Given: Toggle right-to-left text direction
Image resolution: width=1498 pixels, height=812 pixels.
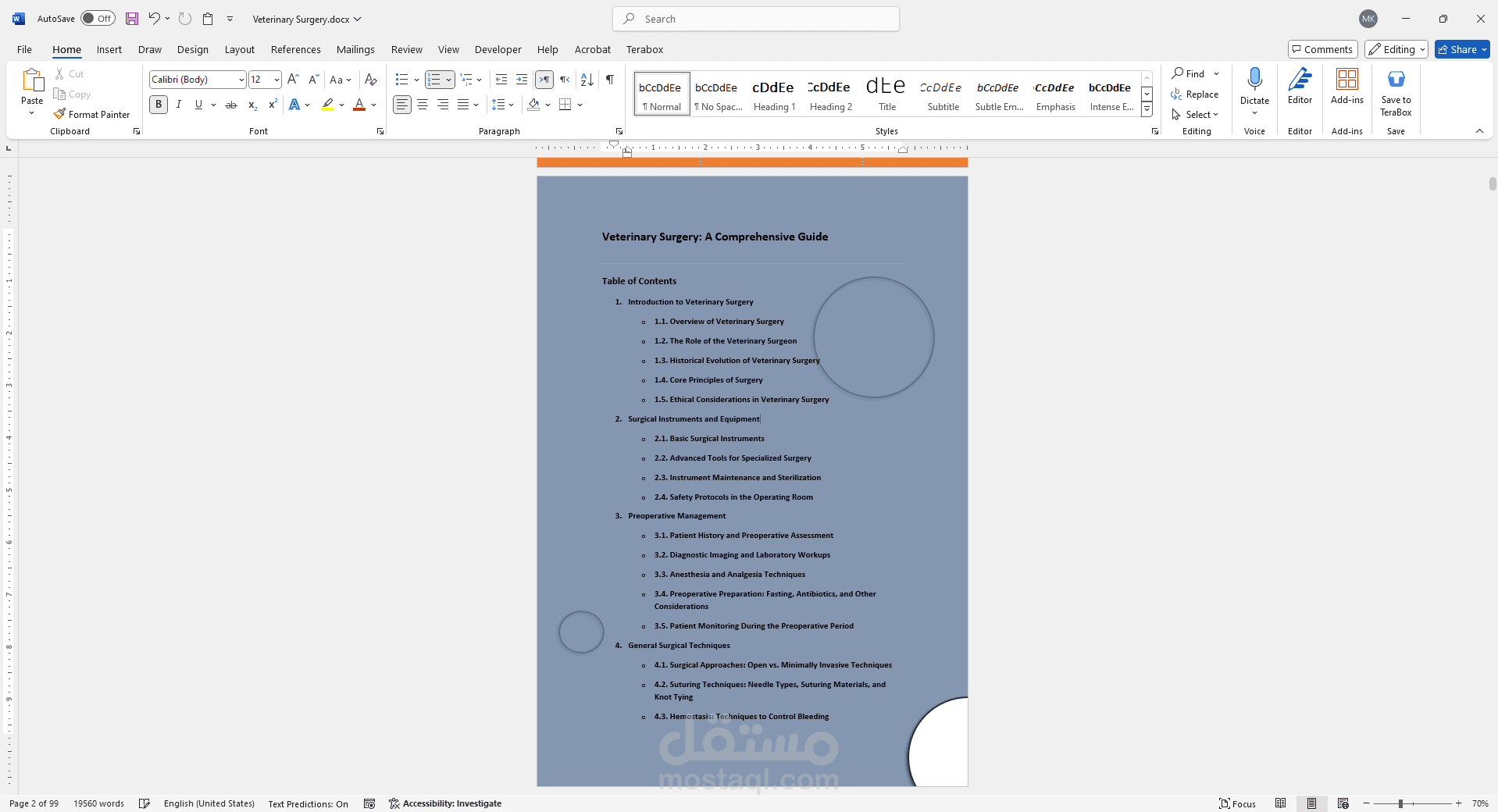Looking at the screenshot, I should tap(565, 80).
